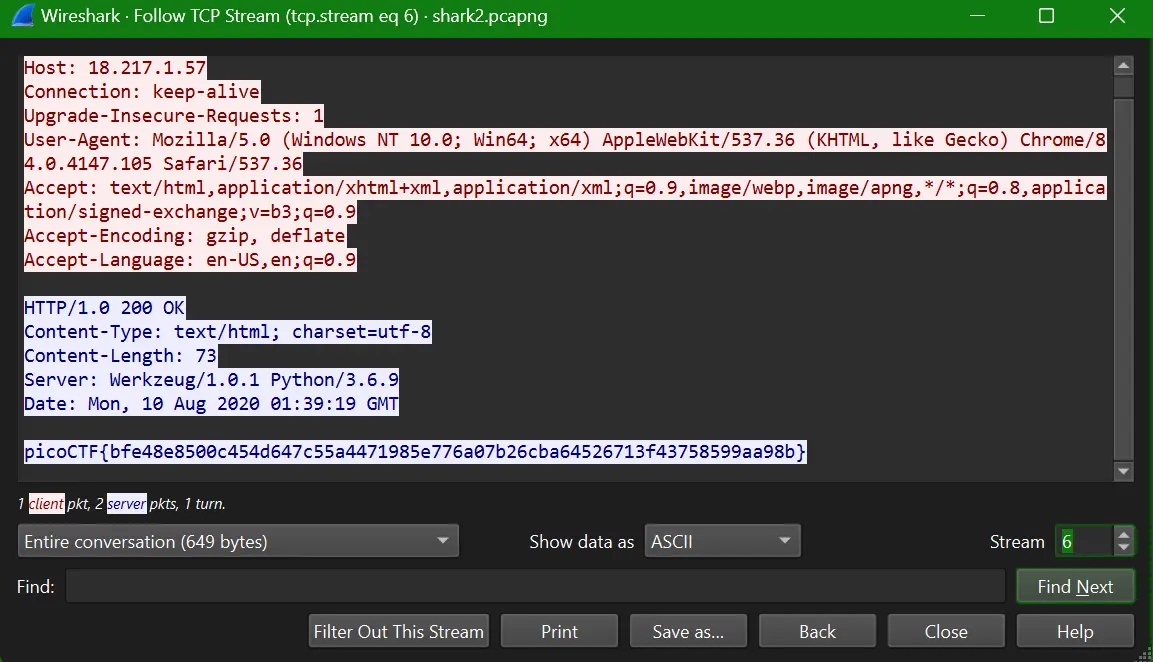This screenshot has height=662, width=1153.
Task: Go Back to the previous view
Action: 817,632
